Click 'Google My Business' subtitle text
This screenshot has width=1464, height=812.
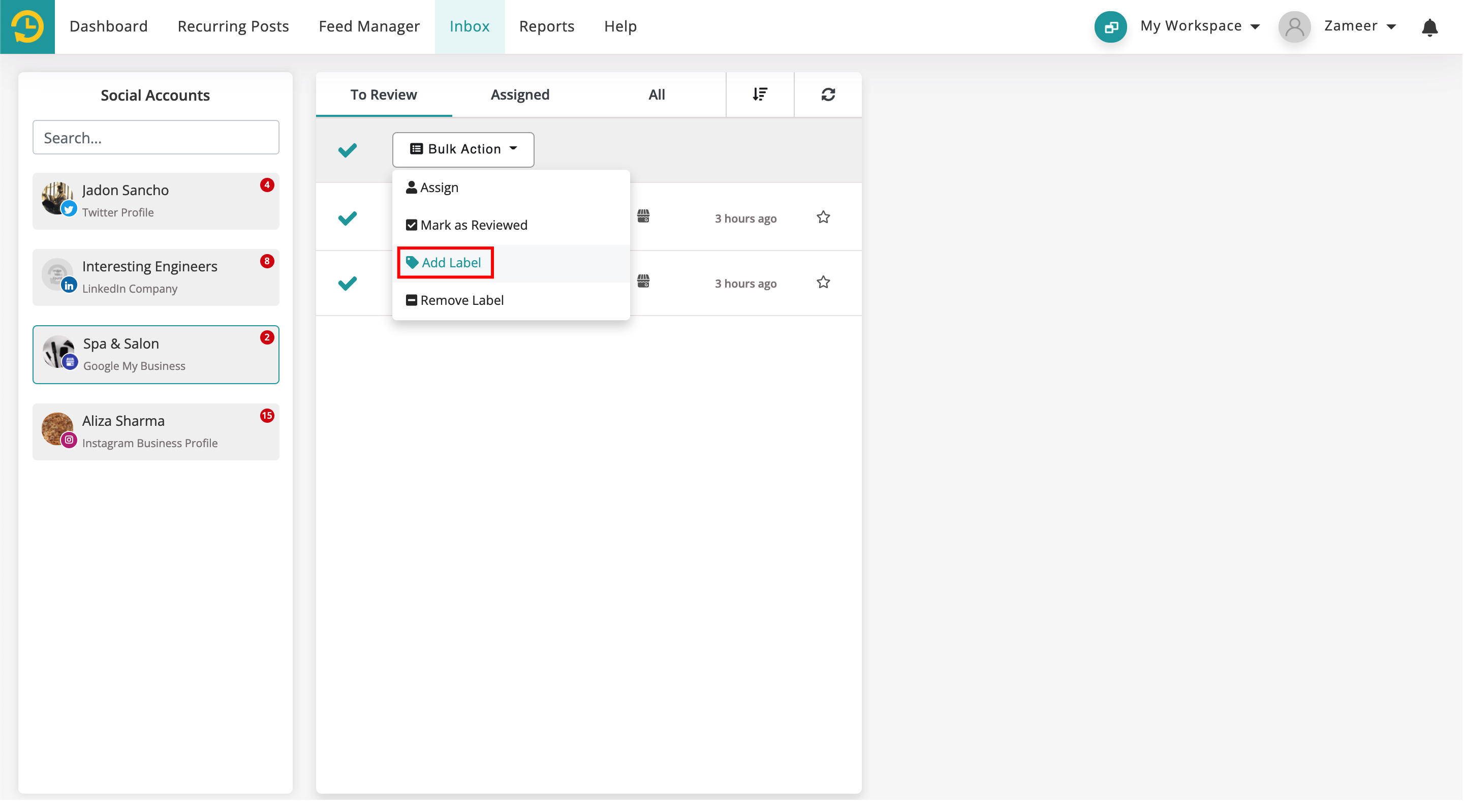(x=134, y=366)
